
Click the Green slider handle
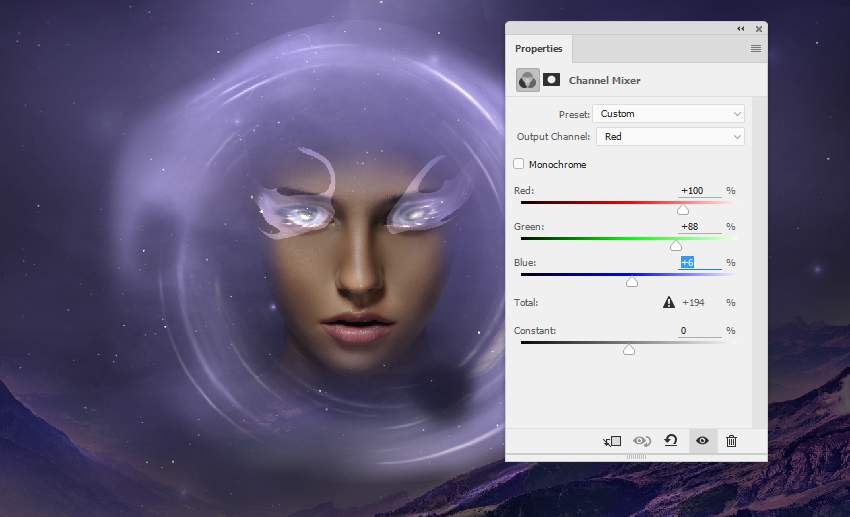[675, 246]
